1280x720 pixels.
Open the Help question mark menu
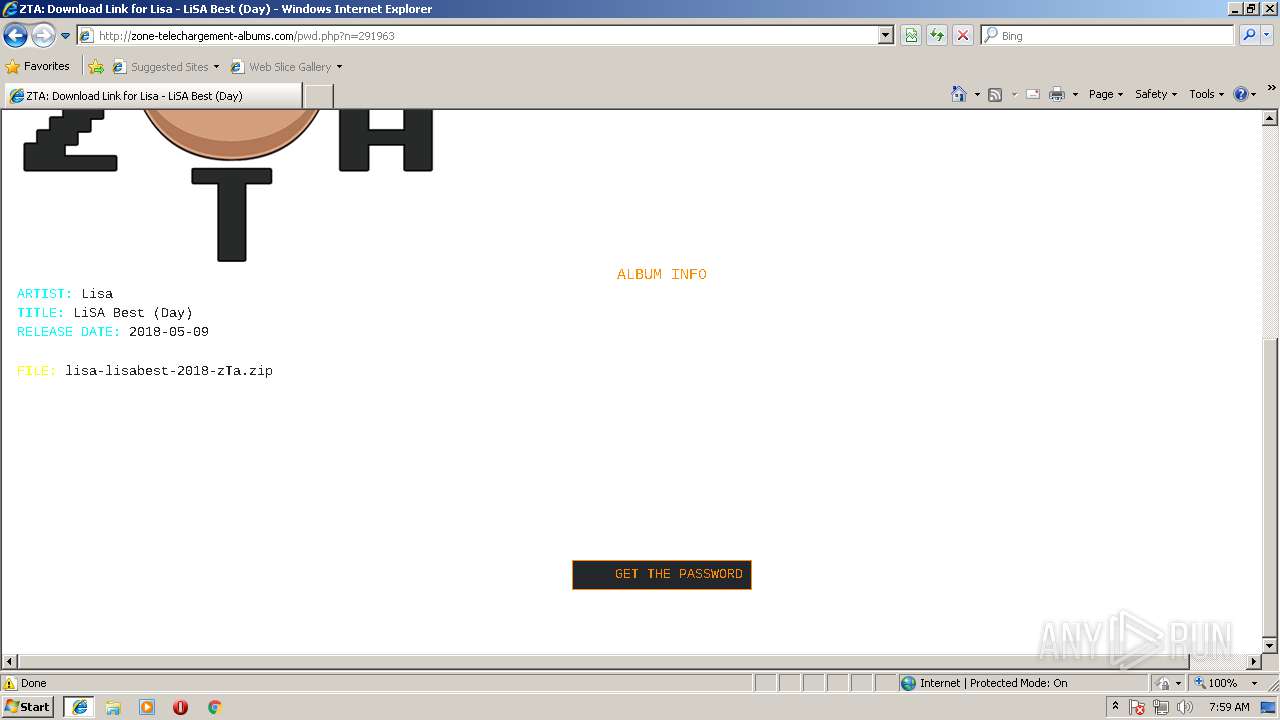coord(1244,94)
